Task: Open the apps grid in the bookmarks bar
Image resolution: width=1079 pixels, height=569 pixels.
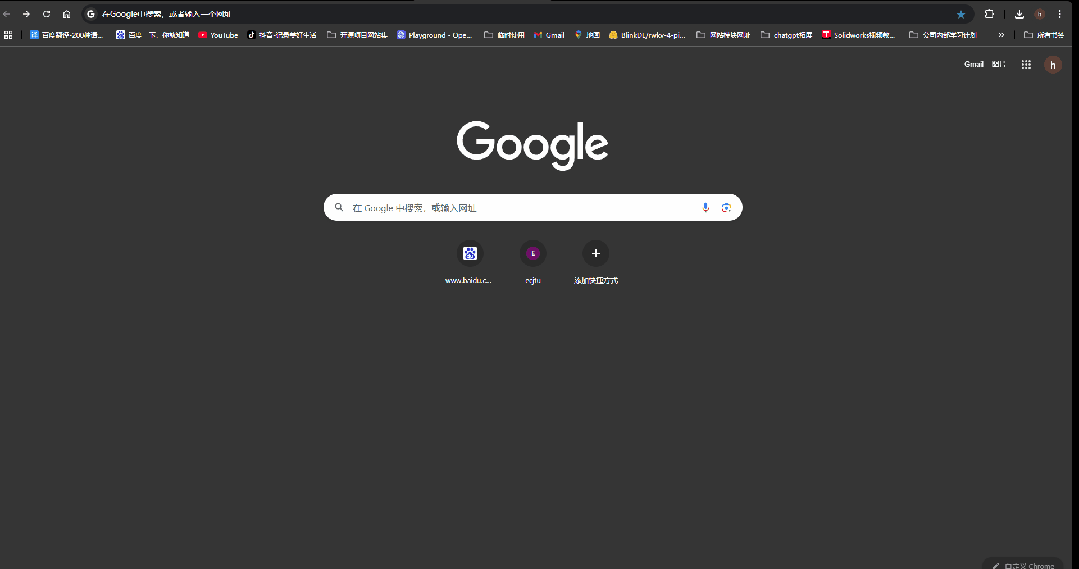Action: click(x=8, y=34)
